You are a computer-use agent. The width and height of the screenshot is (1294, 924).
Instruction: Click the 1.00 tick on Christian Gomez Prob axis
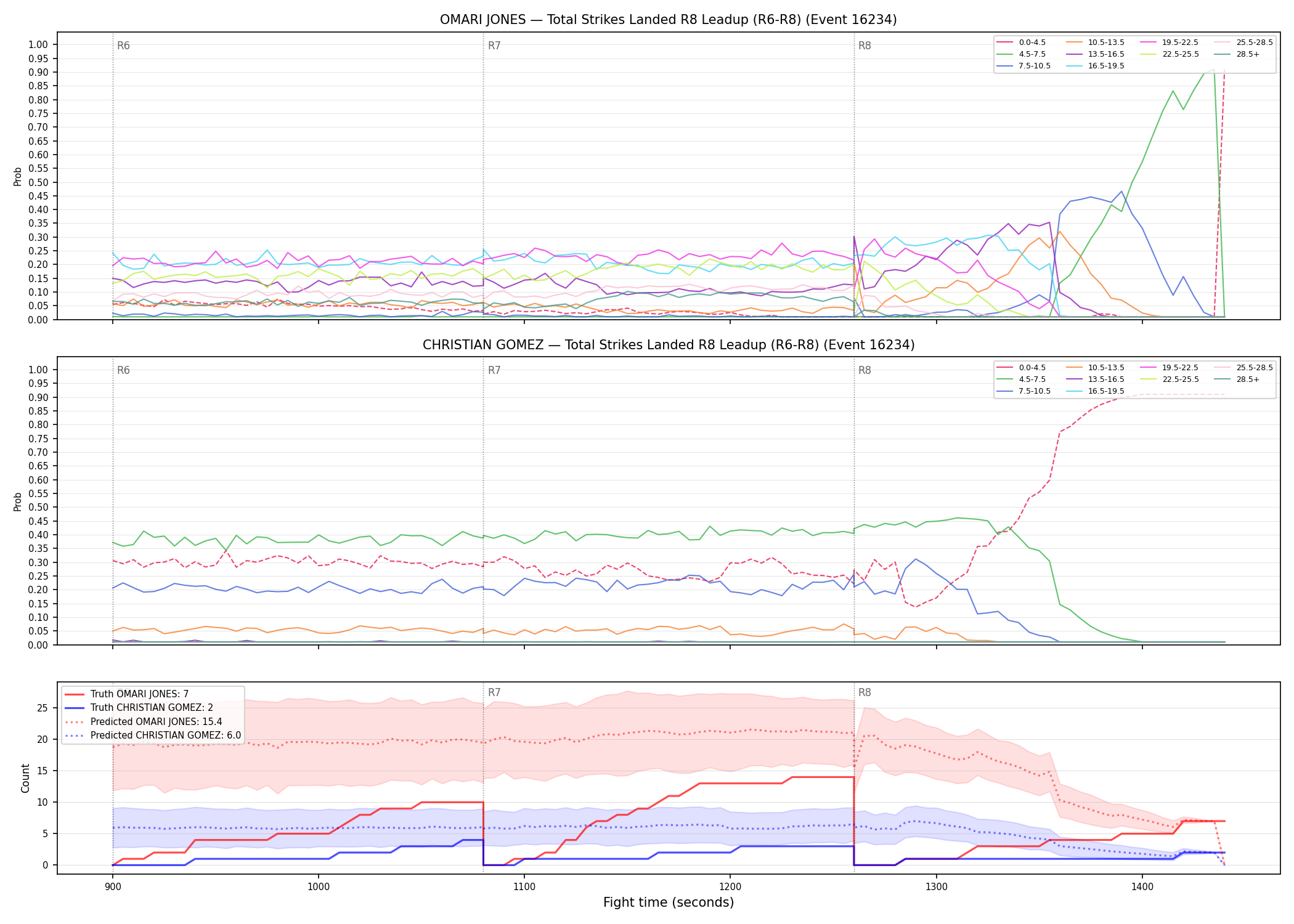38,370
